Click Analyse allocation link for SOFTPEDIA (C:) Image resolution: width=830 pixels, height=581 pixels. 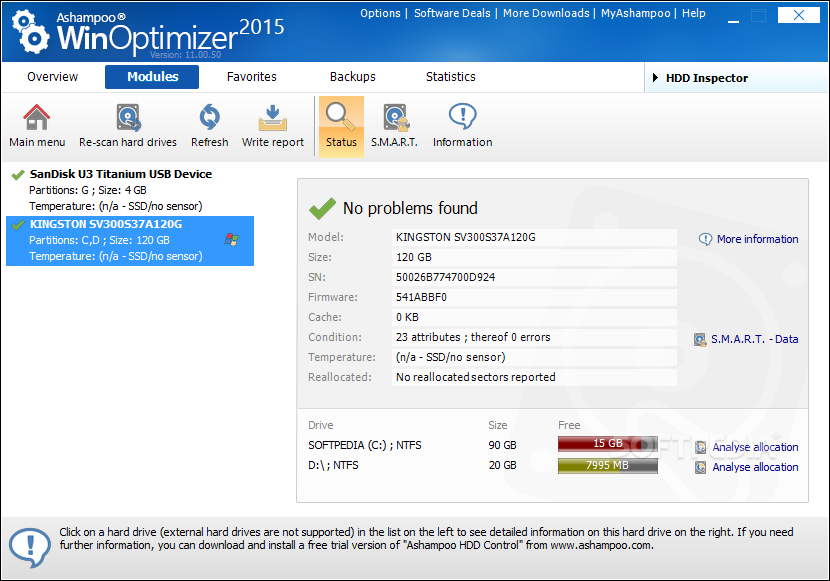755,447
